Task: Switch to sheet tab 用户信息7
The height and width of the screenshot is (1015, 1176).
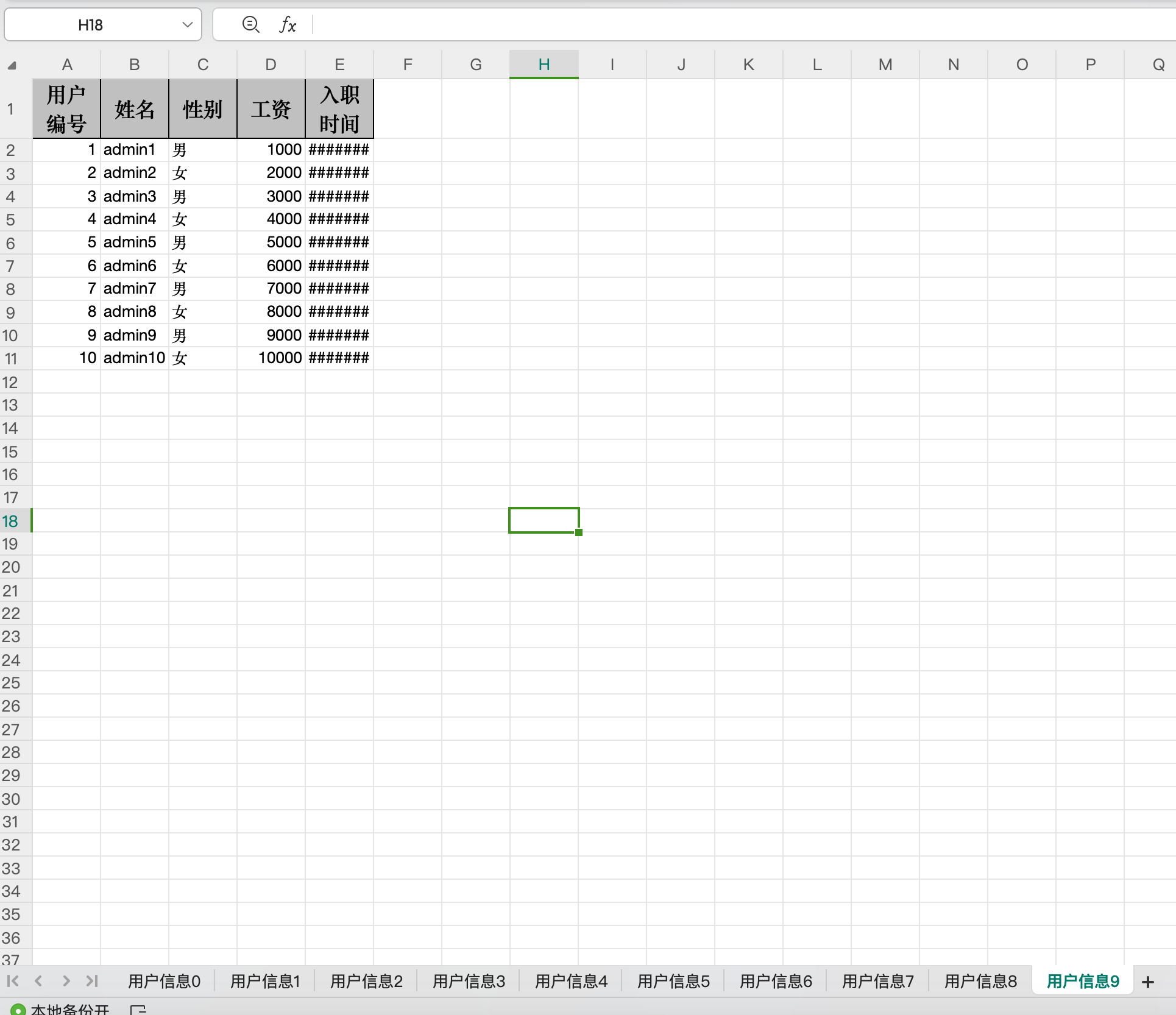Action: pyautogui.click(x=878, y=981)
